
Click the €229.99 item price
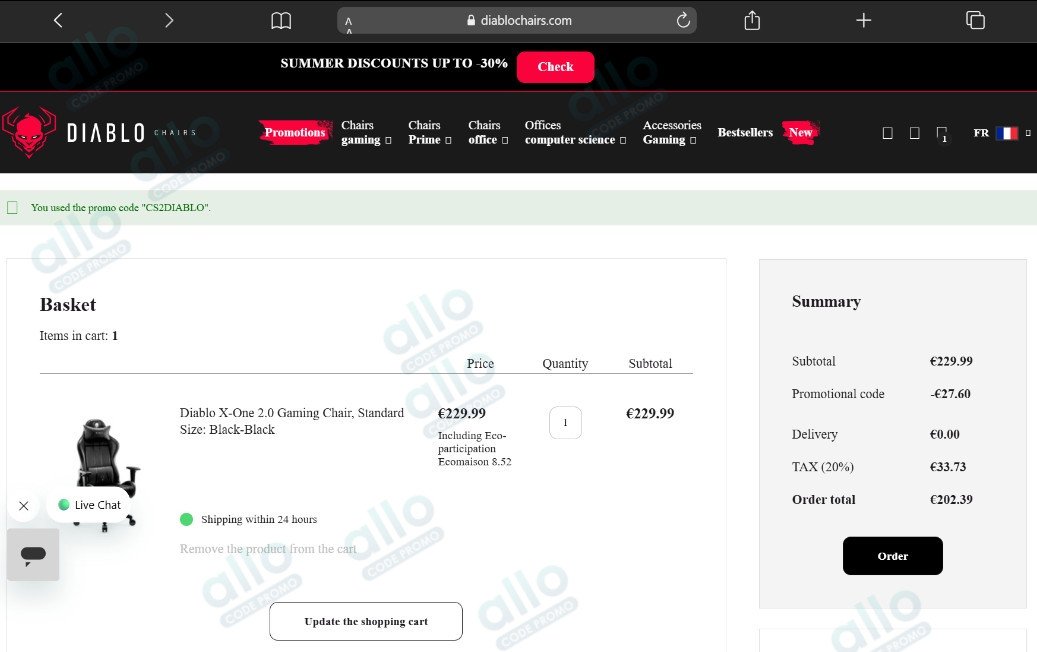click(x=462, y=413)
